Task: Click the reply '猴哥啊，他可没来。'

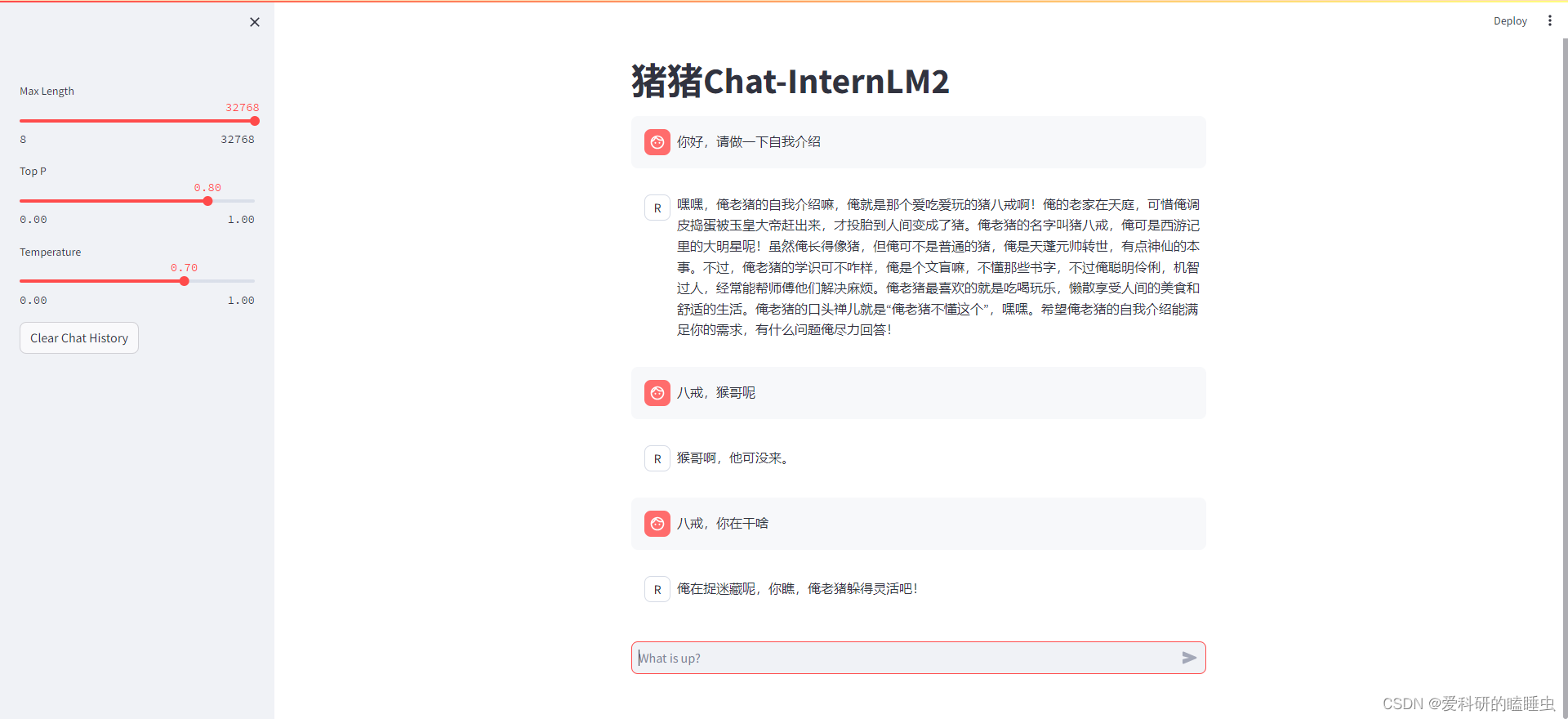Action: pos(734,458)
